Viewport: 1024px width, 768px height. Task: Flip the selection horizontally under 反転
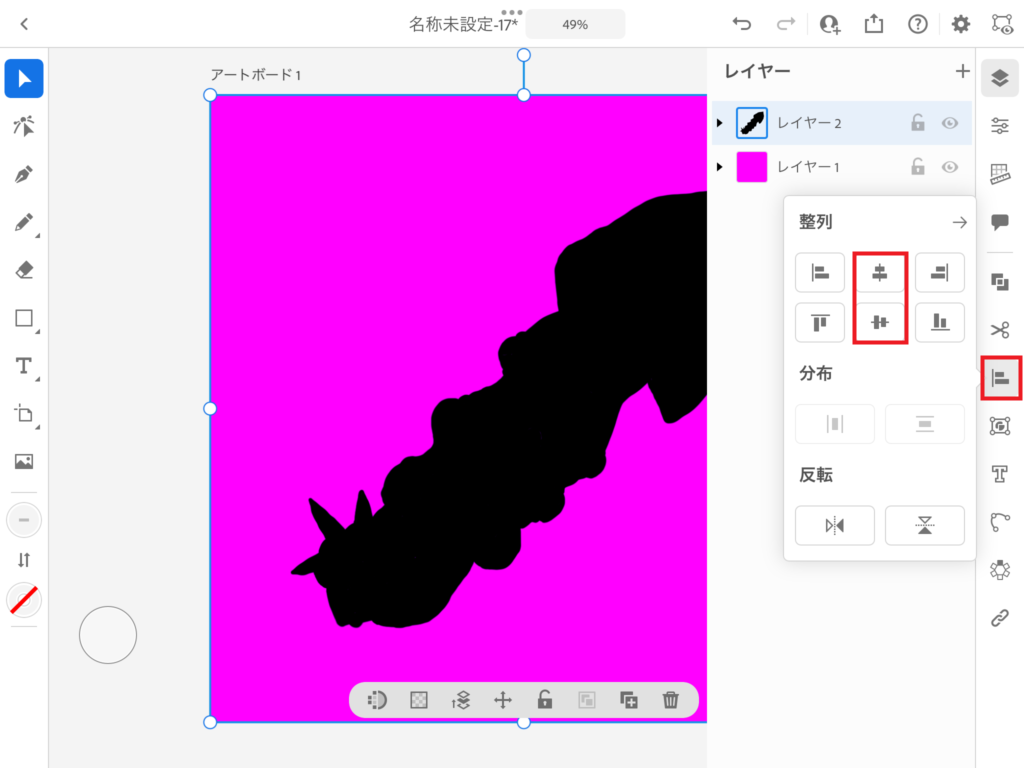tap(835, 525)
